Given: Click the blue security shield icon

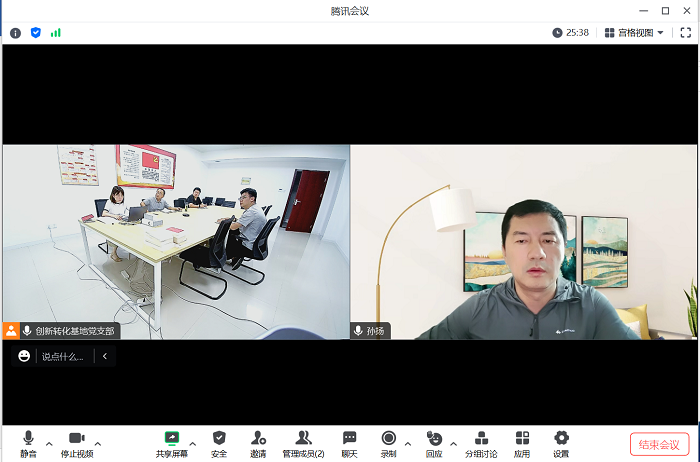Looking at the screenshot, I should (x=36, y=32).
